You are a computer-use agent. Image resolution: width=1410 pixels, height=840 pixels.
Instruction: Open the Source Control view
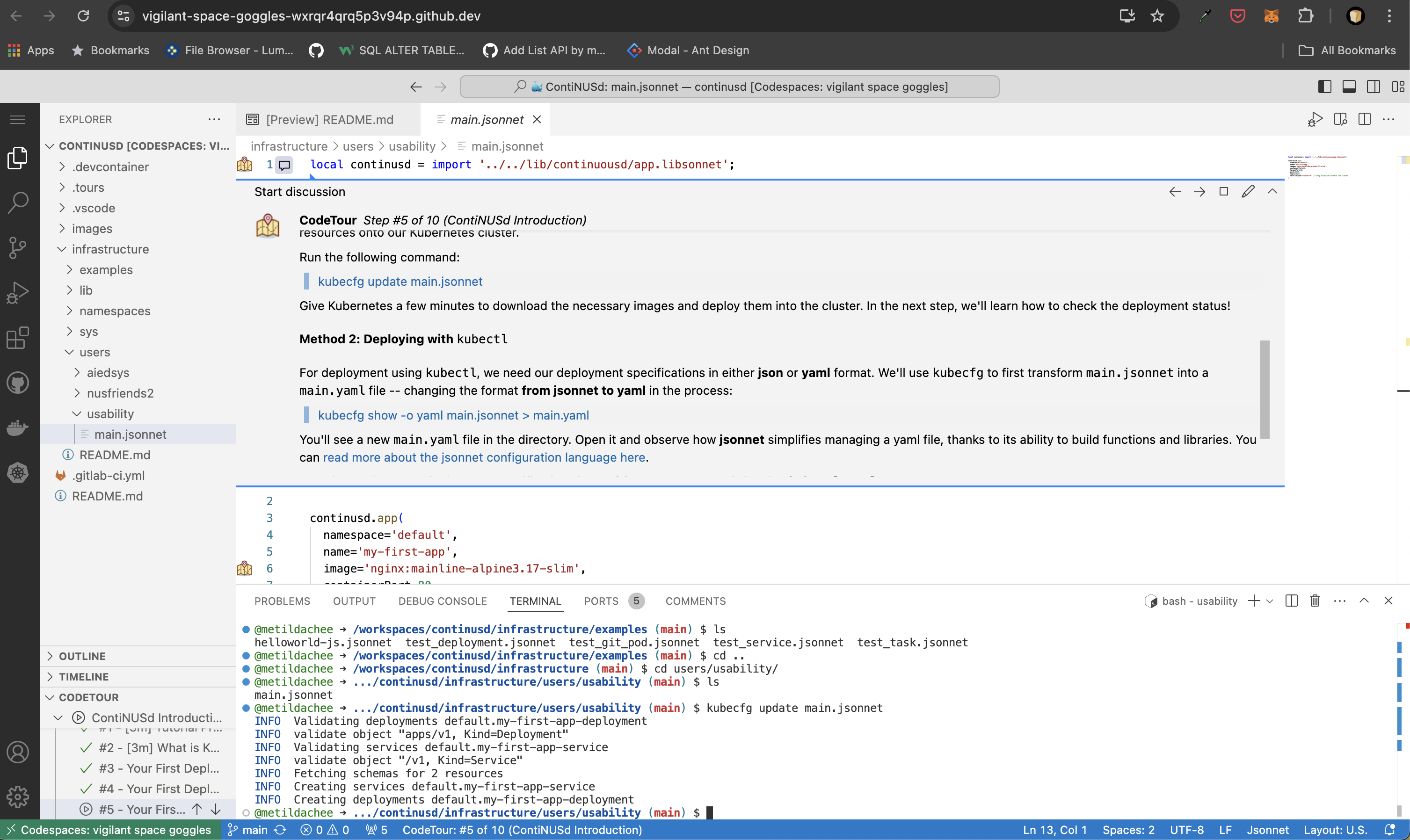[18, 247]
